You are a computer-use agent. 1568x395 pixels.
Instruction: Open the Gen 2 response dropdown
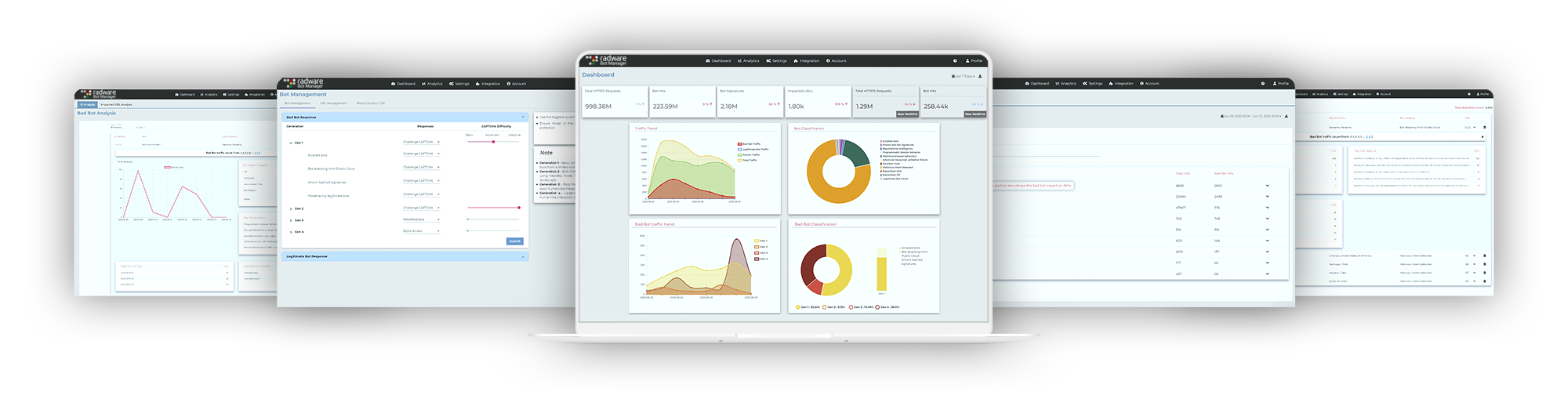422,208
